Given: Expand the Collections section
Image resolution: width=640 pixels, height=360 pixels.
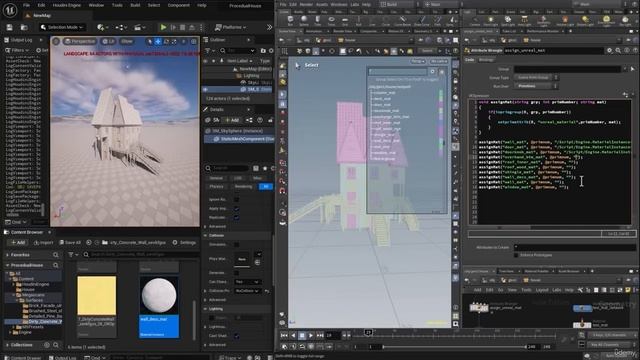Looking at the screenshot, I should pyautogui.click(x=7, y=345).
